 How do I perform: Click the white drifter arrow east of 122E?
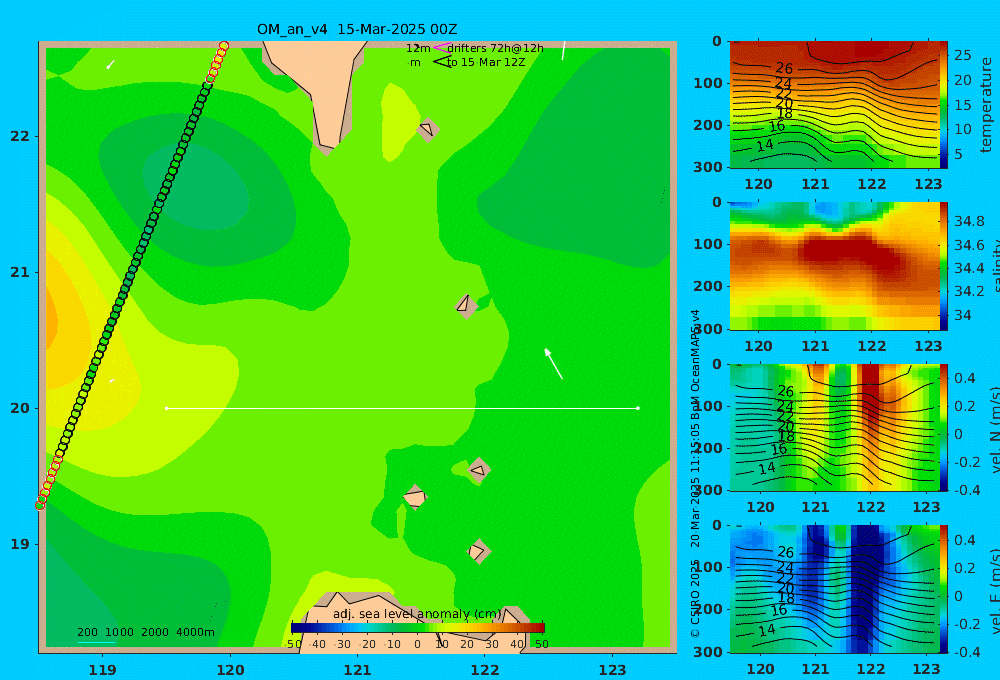(x=554, y=364)
